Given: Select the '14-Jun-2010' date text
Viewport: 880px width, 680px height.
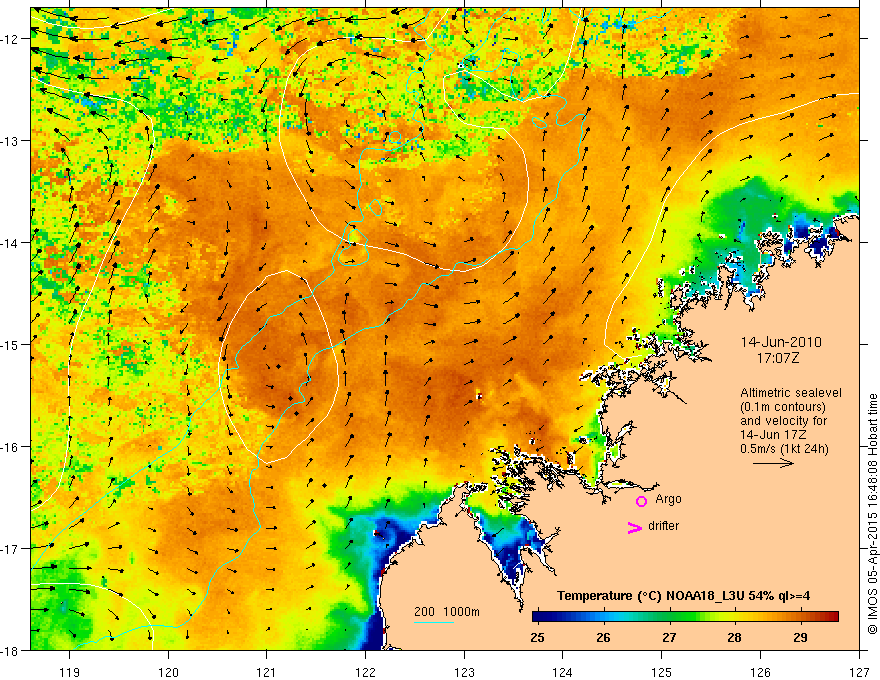Looking at the screenshot, I should tap(781, 342).
